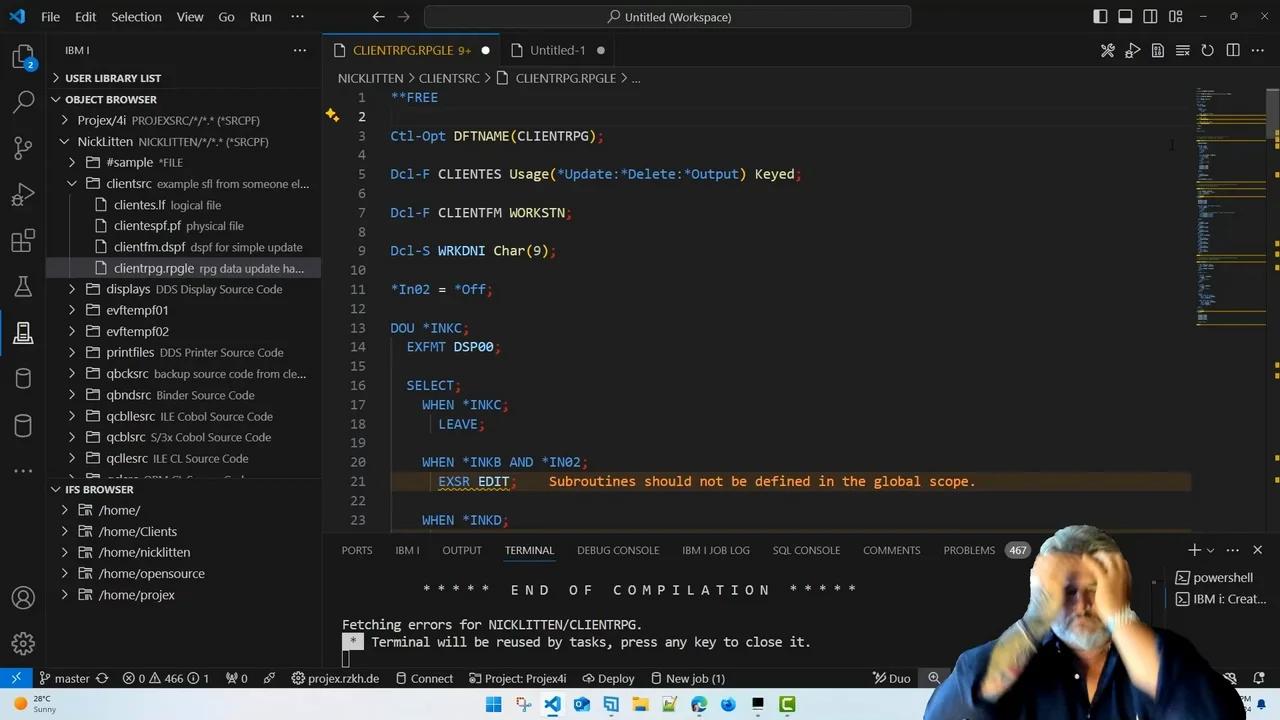1280x720 pixels.
Task: Open editor More Actions ellipsis
Action: click(1258, 50)
